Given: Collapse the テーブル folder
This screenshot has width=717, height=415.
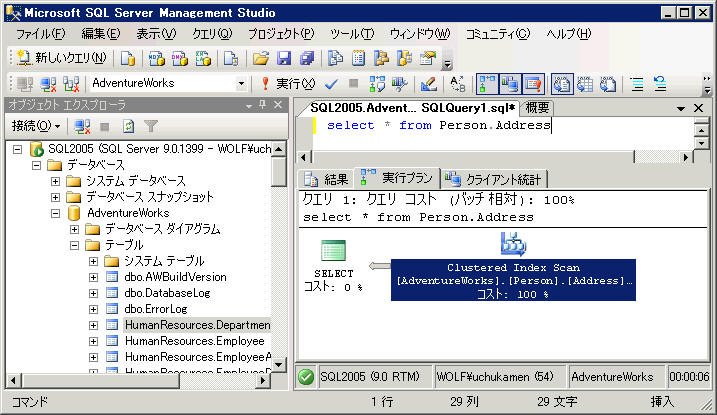Looking at the screenshot, I should (75, 245).
